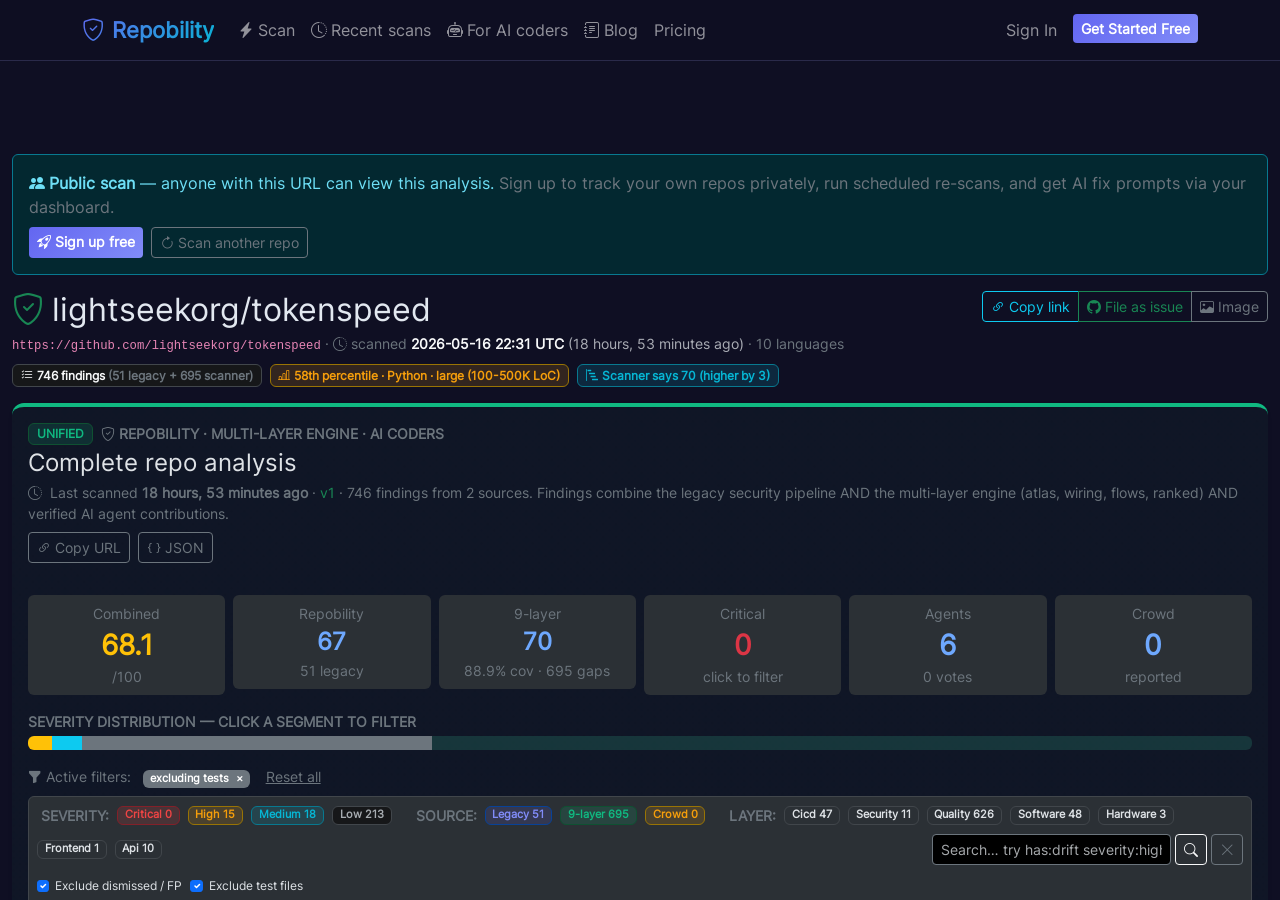1280x900 pixels.
Task: Click the Agents 6 score card
Action: [x=948, y=645]
